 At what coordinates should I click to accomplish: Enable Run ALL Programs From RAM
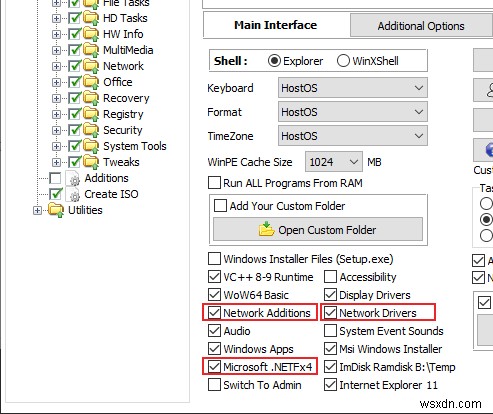[214, 183]
